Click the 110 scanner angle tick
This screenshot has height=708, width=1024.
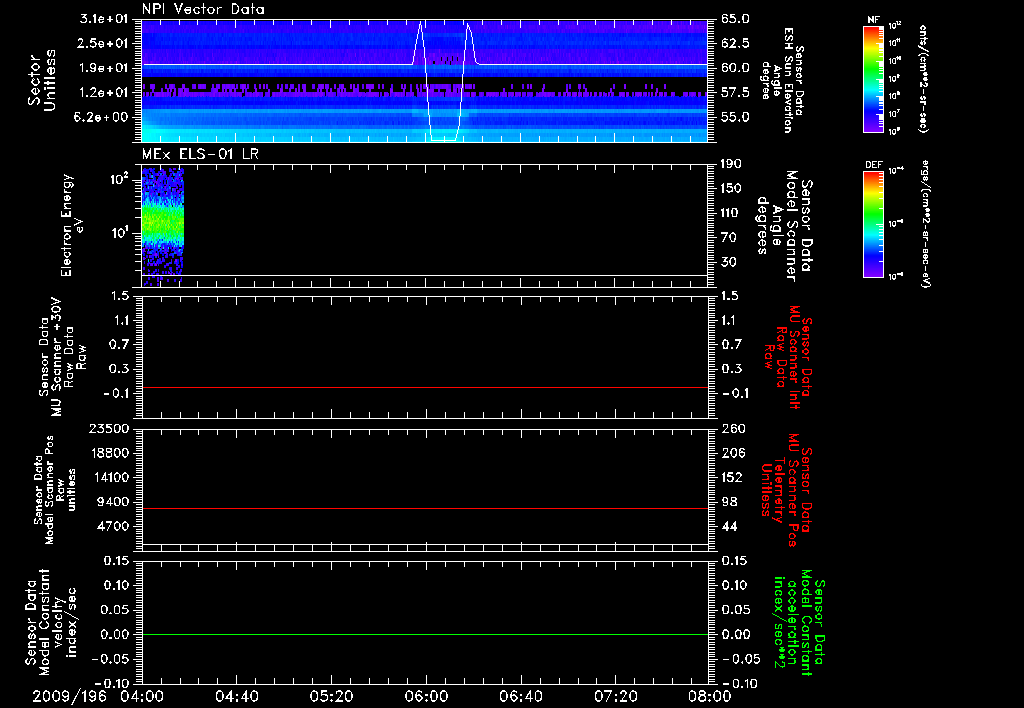(x=731, y=213)
